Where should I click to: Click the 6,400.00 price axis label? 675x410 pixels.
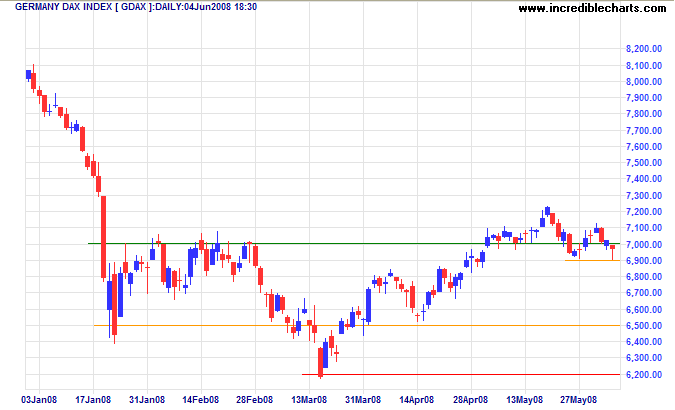pos(644,342)
